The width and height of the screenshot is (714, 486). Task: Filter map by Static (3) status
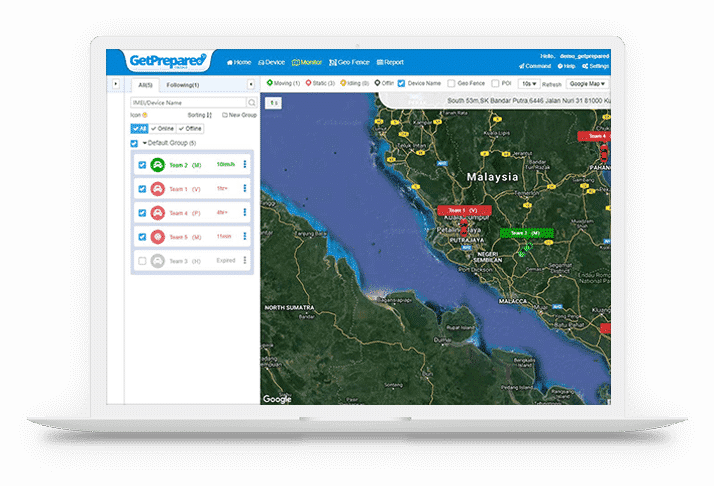pos(320,83)
